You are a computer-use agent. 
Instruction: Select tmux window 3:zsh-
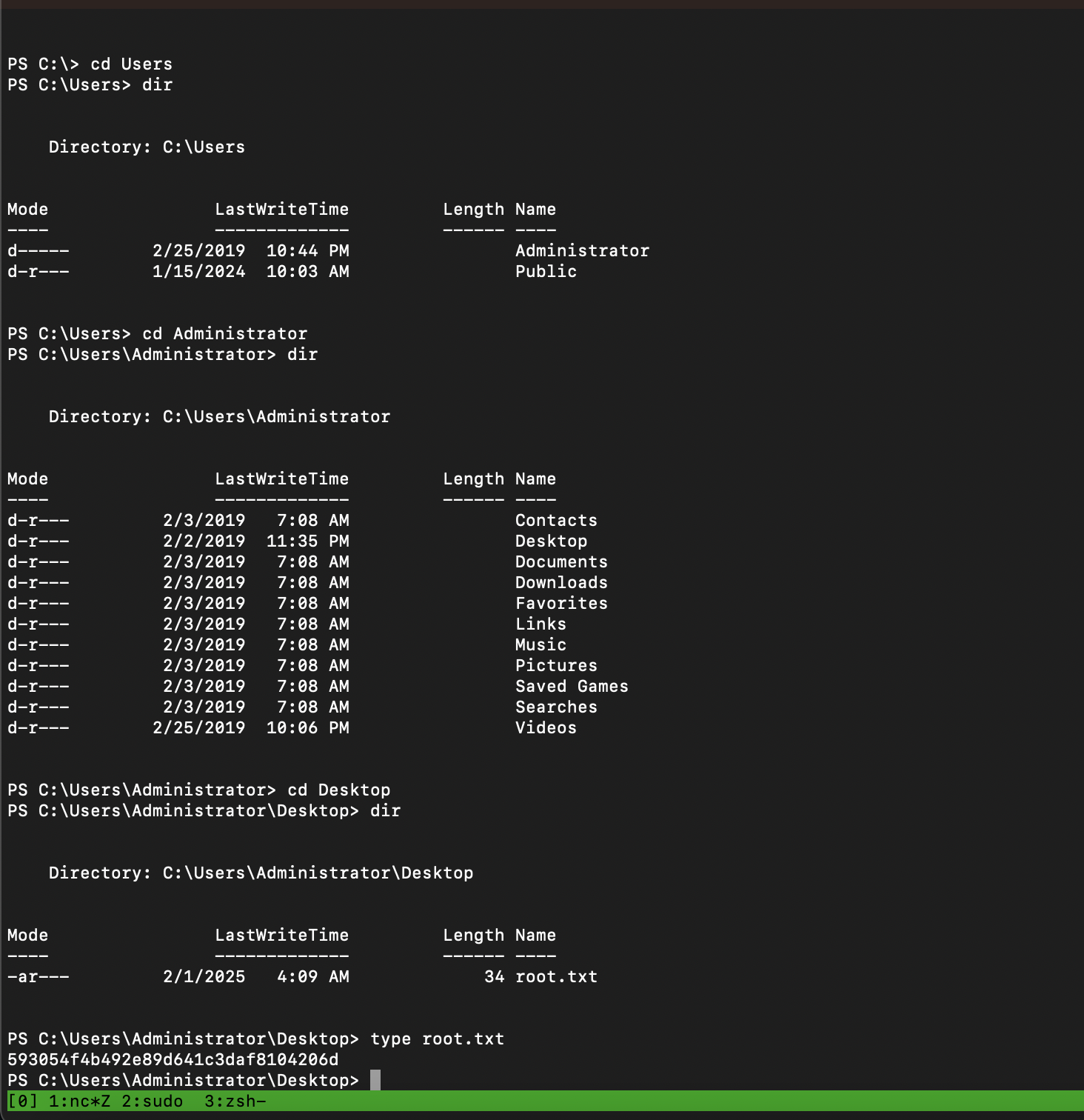pos(235,1101)
